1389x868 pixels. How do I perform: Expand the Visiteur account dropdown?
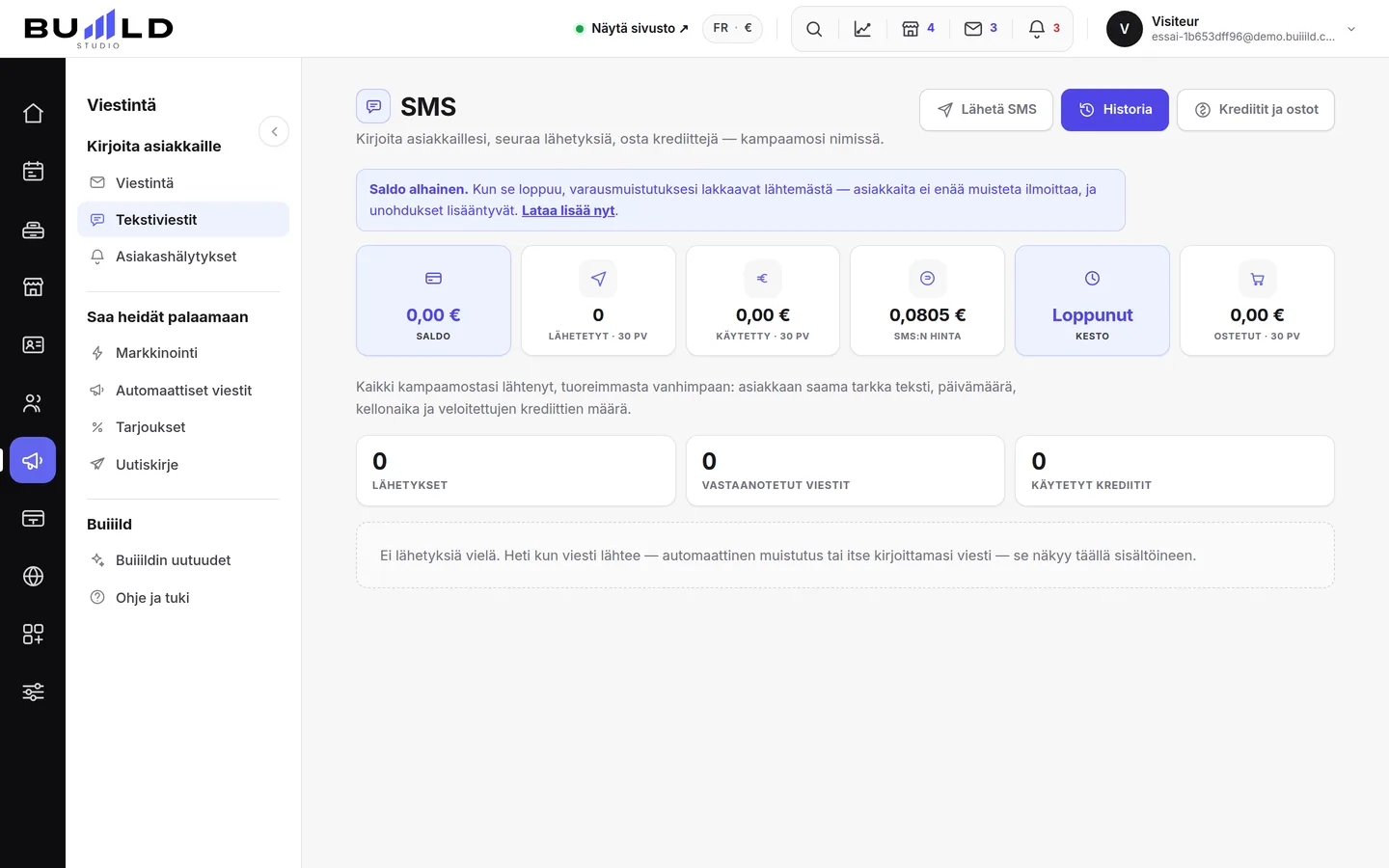1232,29
